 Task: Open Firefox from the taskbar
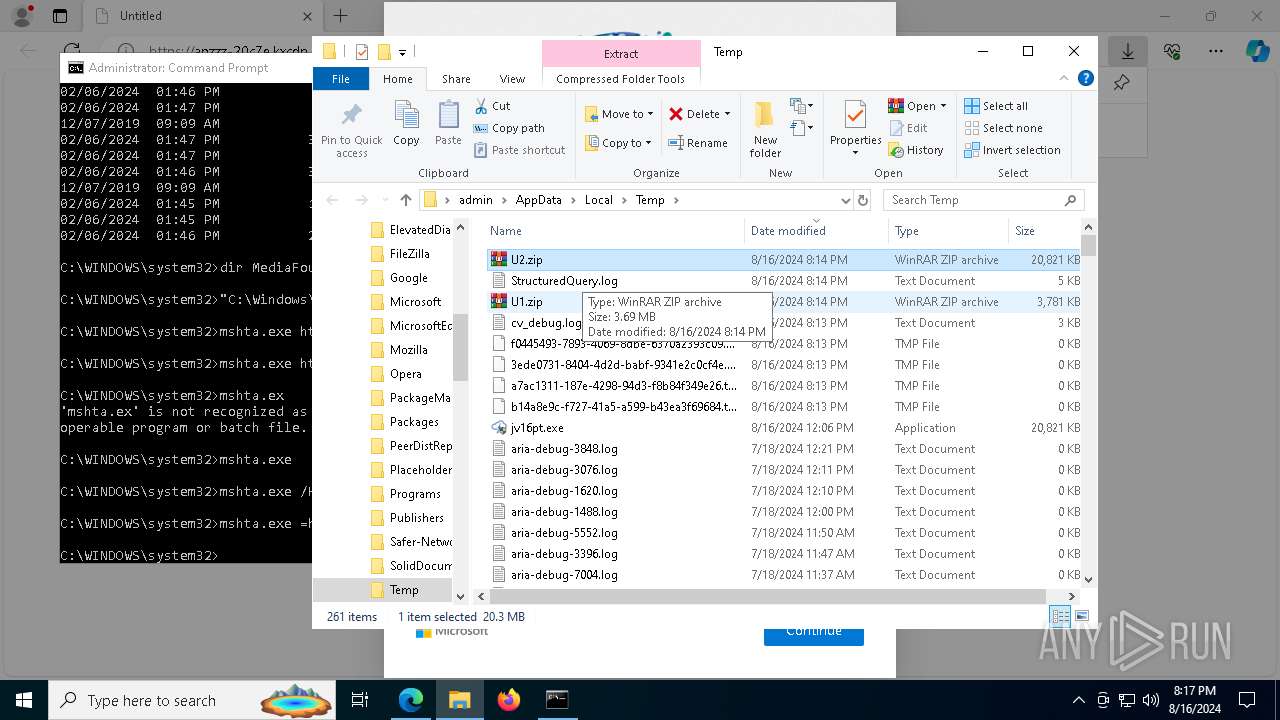[509, 700]
